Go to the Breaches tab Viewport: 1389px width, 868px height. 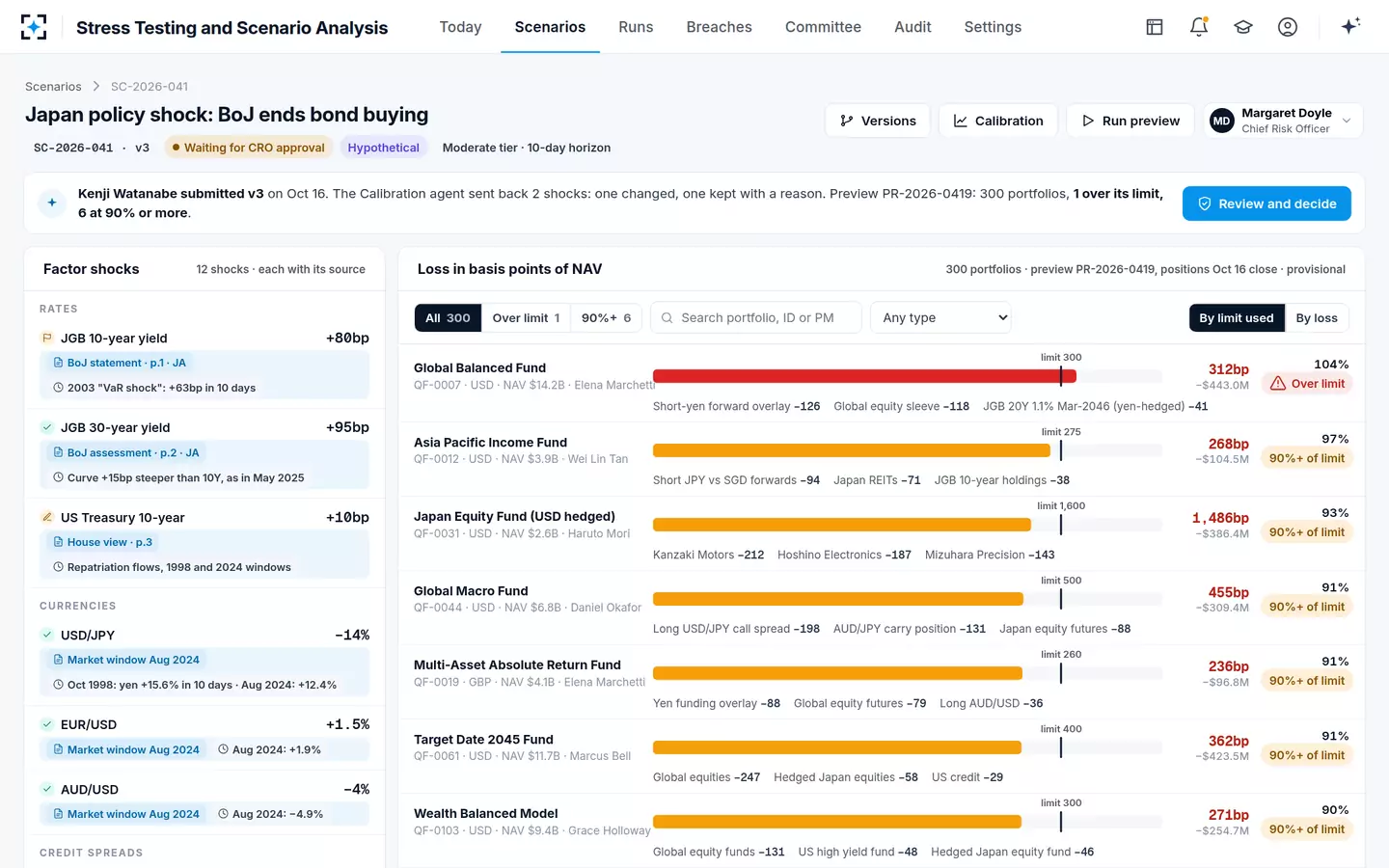point(720,27)
